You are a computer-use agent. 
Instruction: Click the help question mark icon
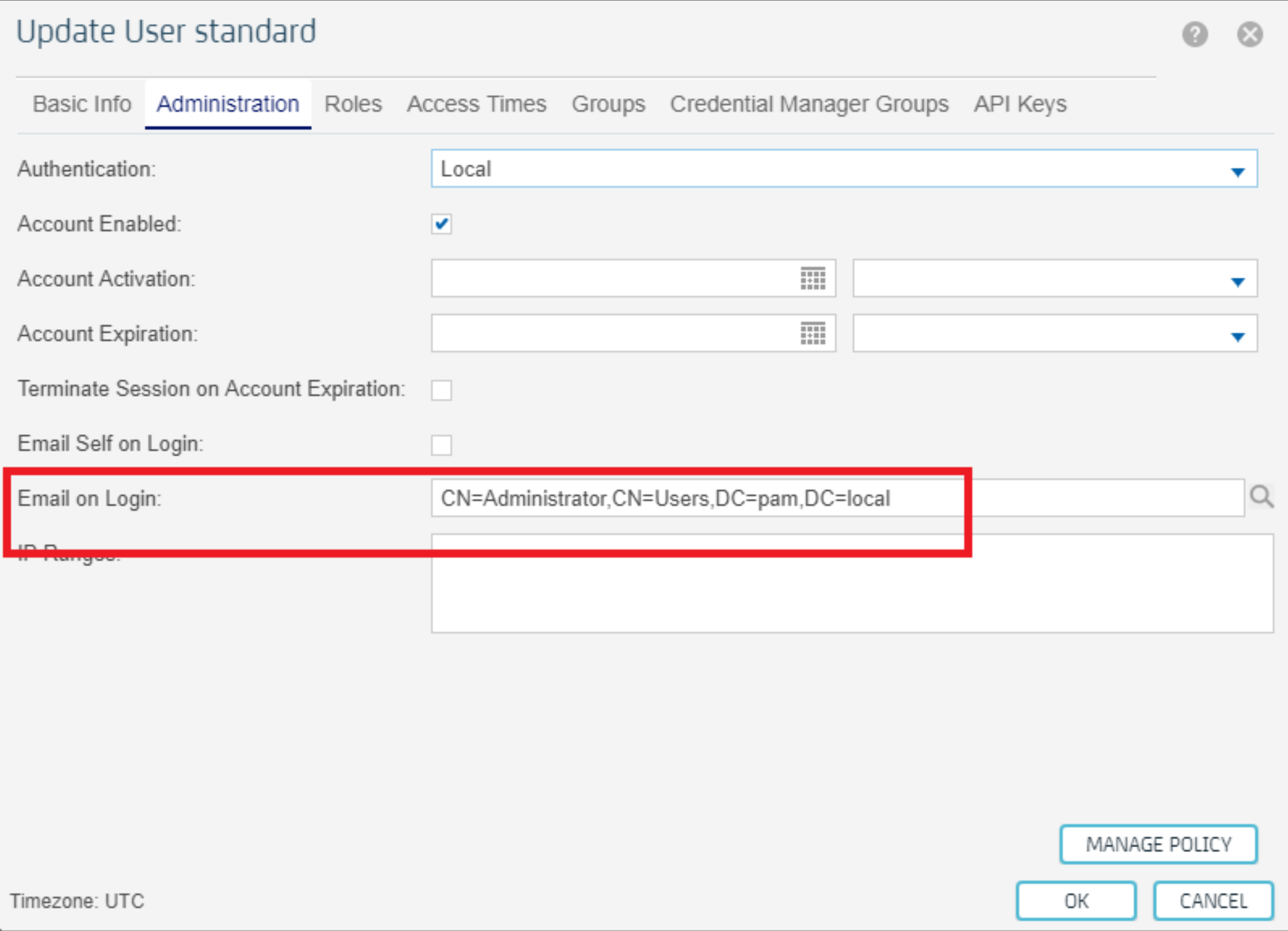click(1195, 34)
